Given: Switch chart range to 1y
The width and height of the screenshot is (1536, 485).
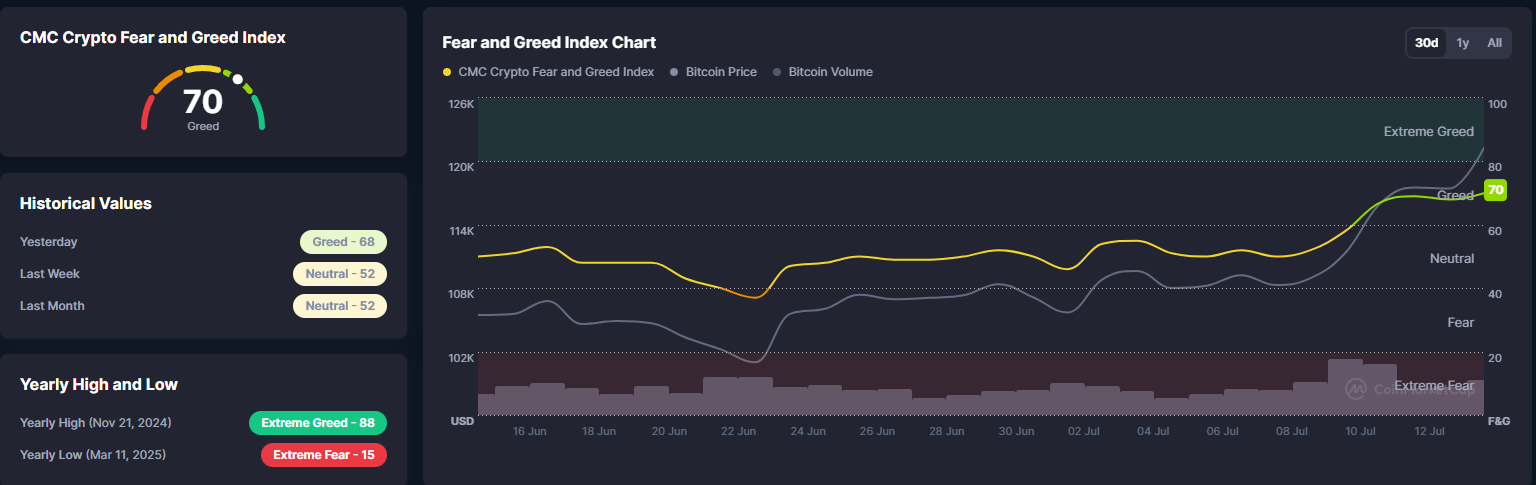Looking at the screenshot, I should coord(1462,43).
